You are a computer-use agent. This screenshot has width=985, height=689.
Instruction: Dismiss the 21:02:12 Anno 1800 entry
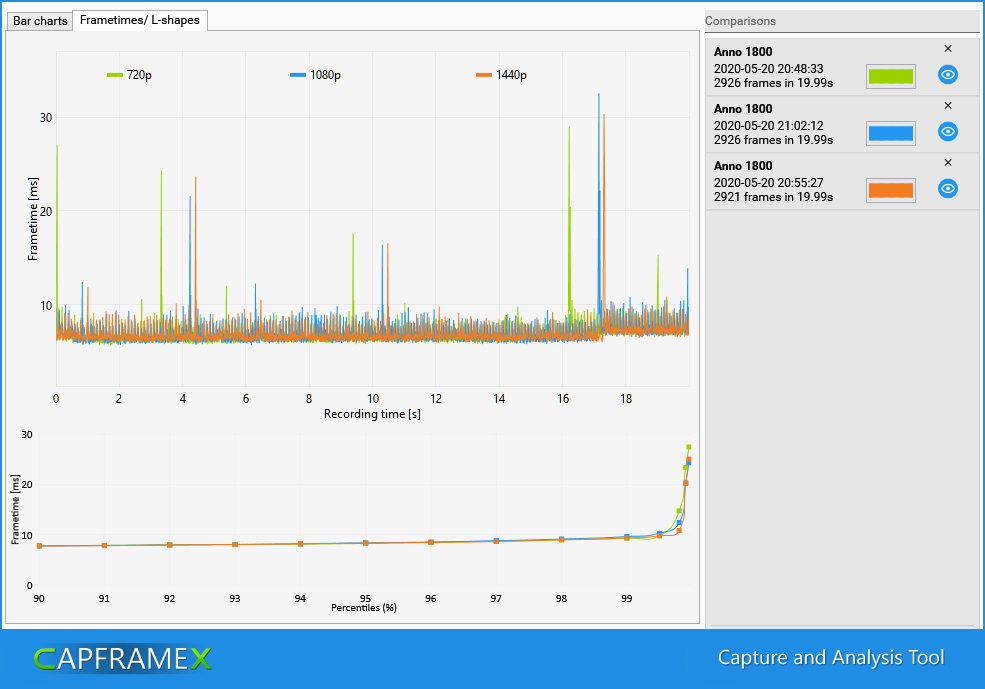[x=948, y=105]
